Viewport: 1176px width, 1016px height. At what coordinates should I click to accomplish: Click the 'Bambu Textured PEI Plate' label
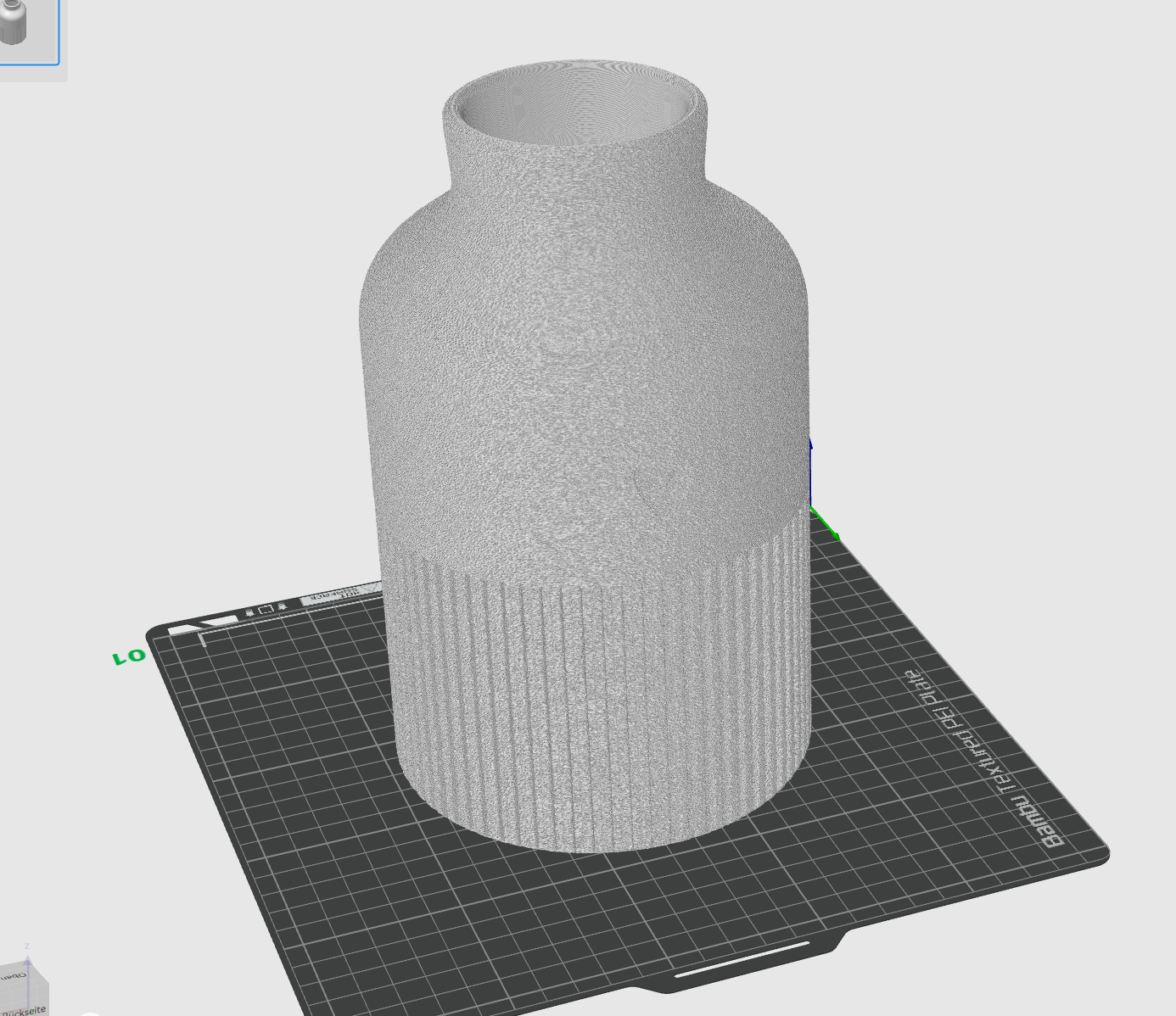click(984, 758)
